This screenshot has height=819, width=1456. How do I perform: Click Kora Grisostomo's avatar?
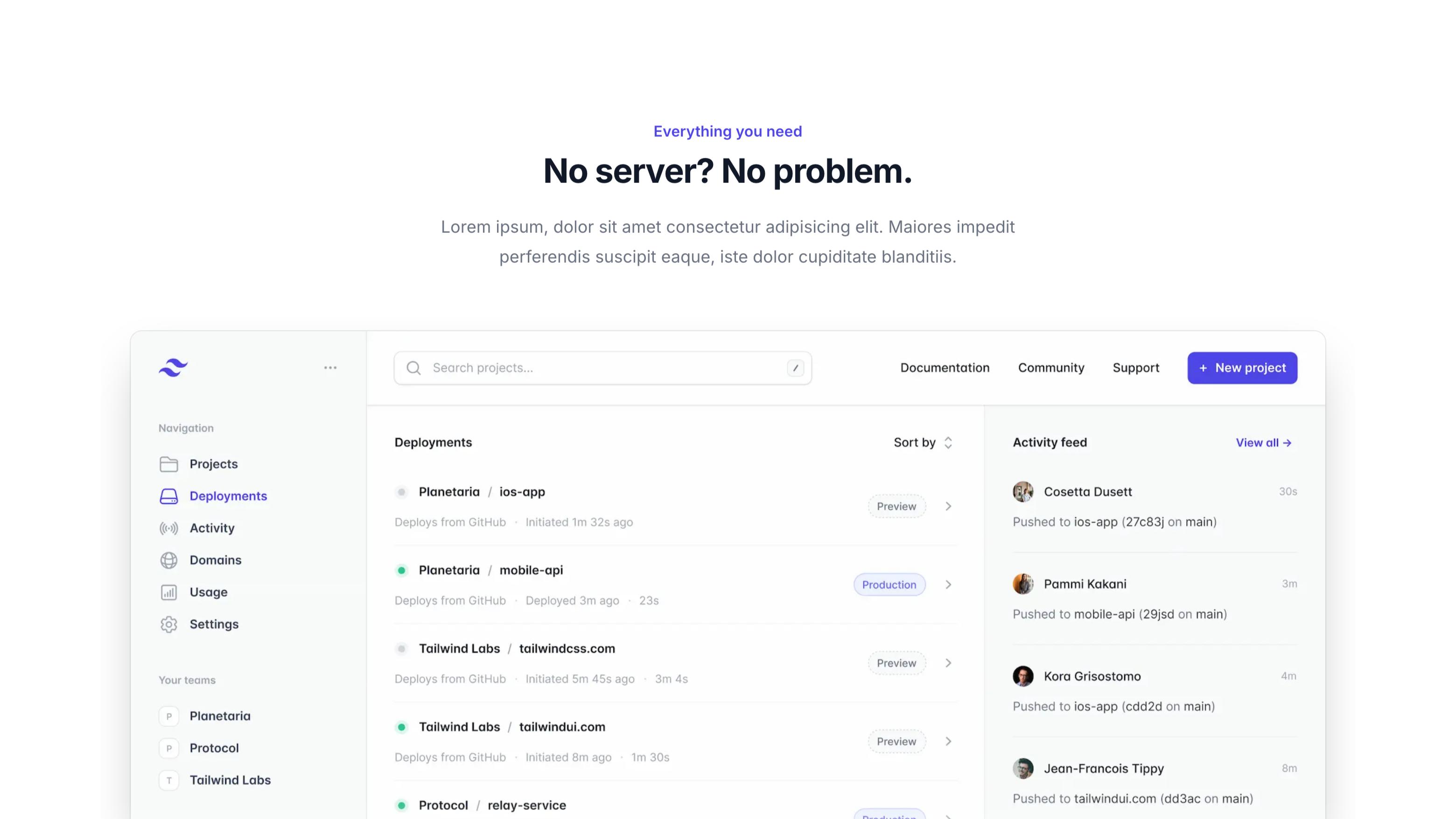point(1022,676)
